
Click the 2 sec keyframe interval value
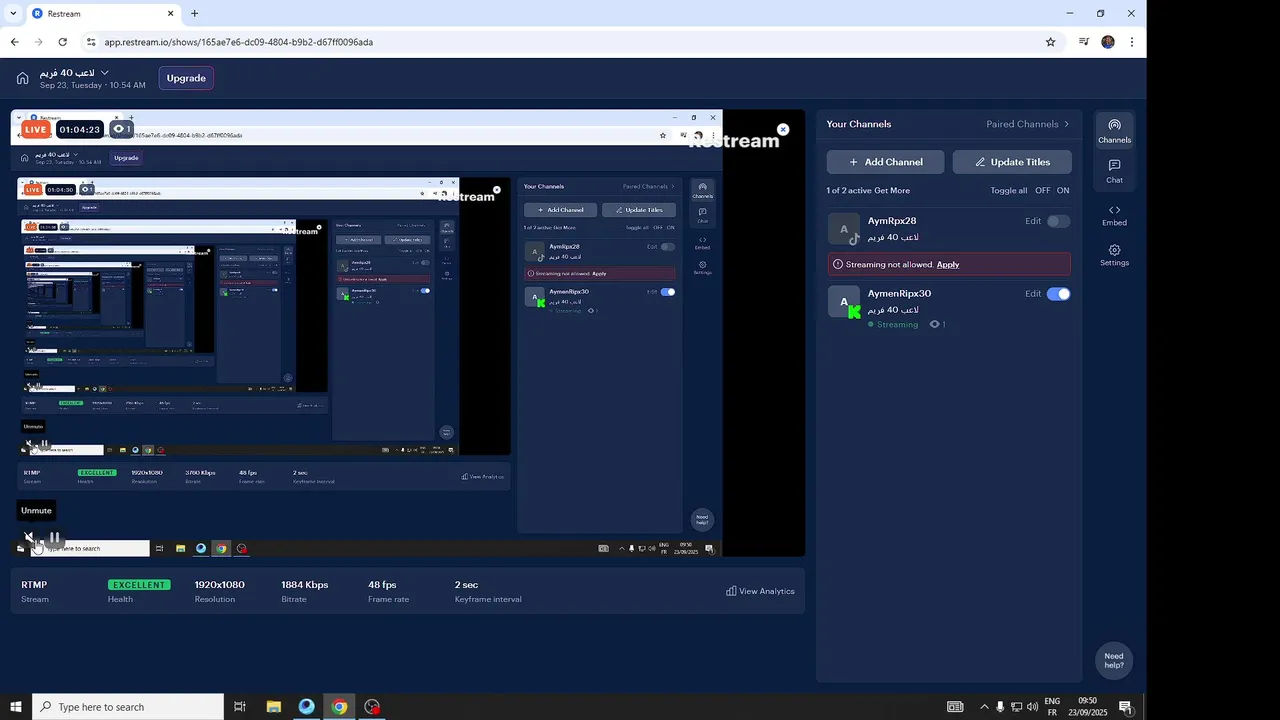(x=466, y=585)
